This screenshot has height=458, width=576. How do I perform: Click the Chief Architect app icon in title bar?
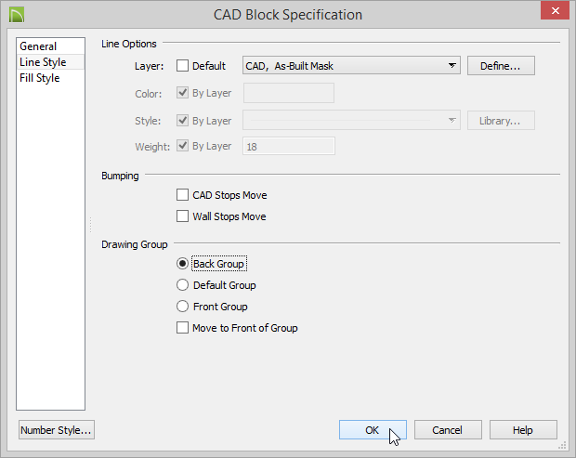pos(16,15)
